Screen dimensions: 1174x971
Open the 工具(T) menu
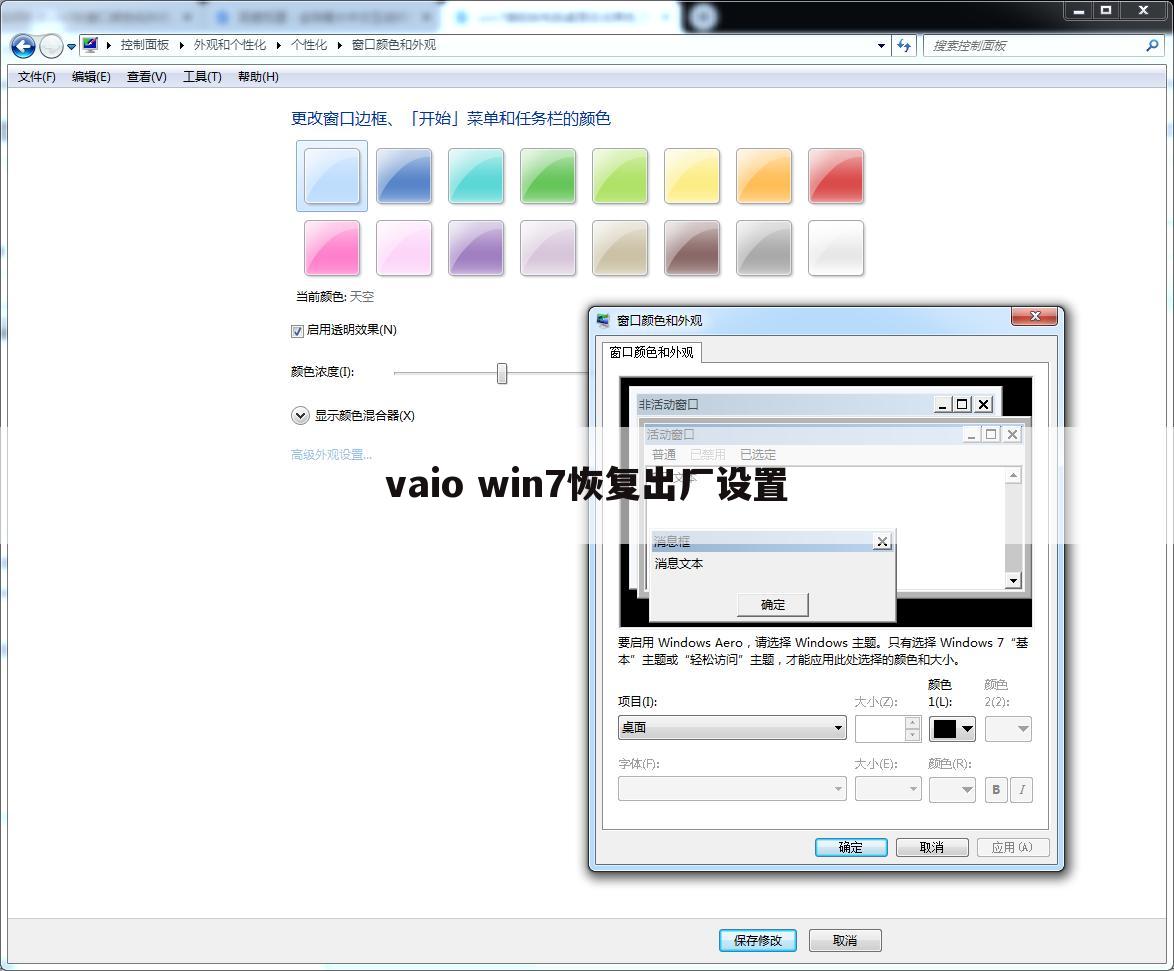[202, 76]
